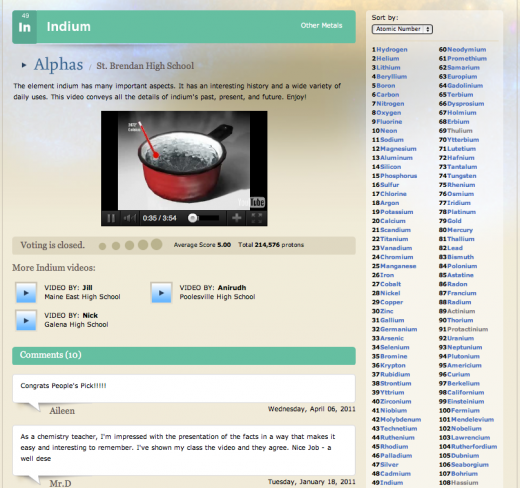Image resolution: width=520 pixels, height=488 pixels.
Task: Mute the video volume icon
Action: click(130, 218)
